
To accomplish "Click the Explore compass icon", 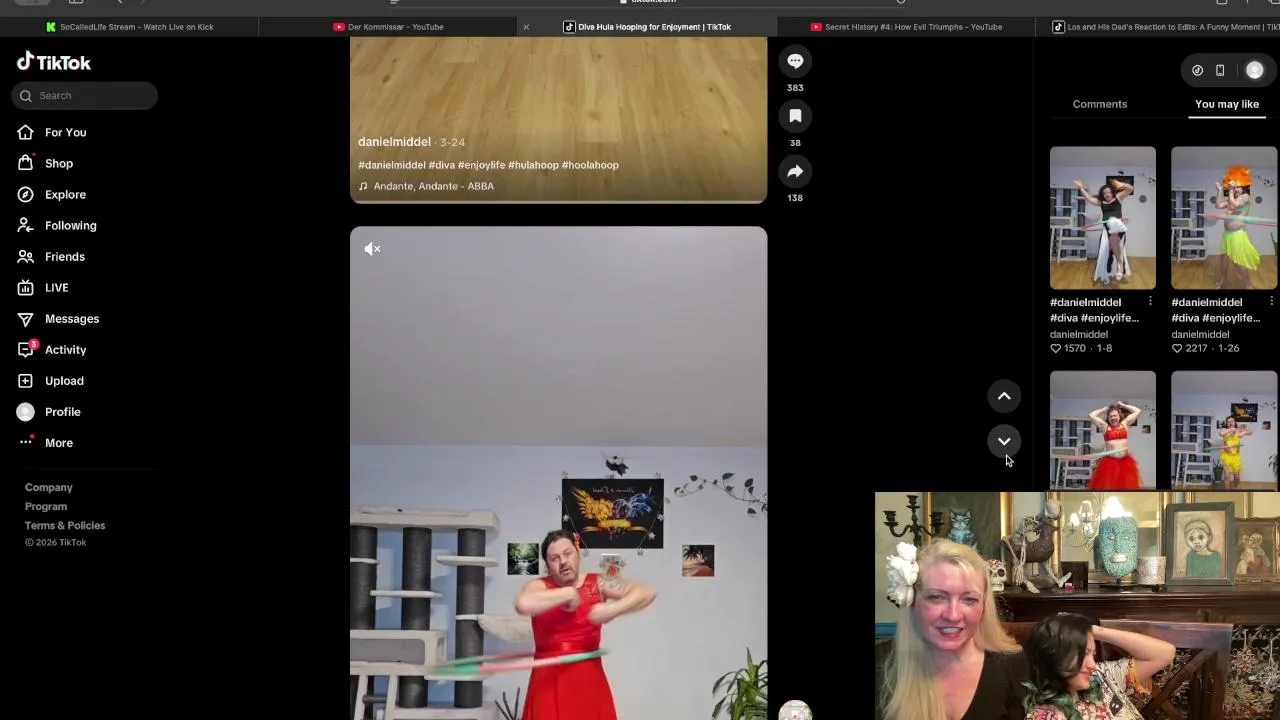I will tap(25, 194).
